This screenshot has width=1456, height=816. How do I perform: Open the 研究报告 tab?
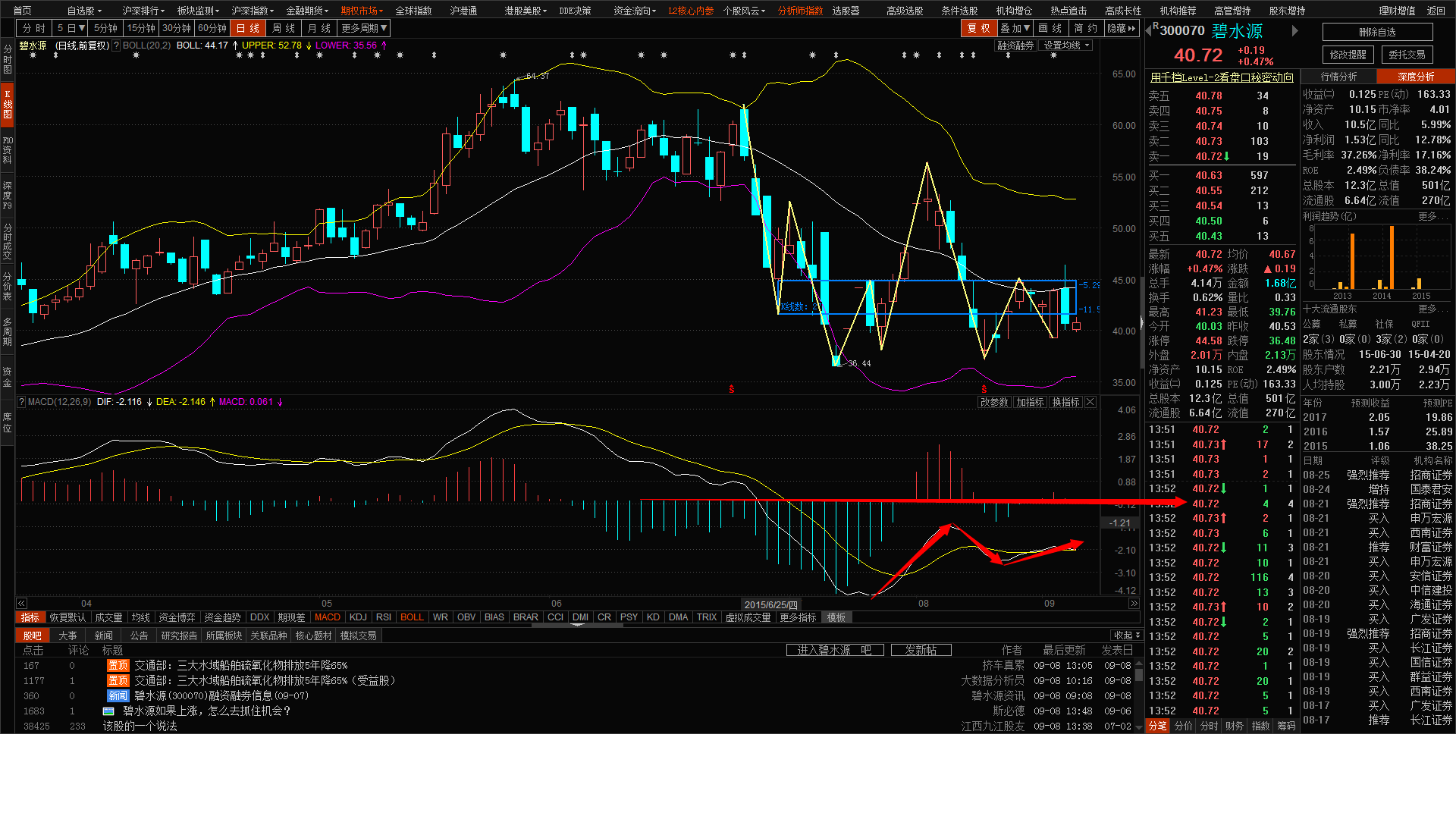[179, 636]
